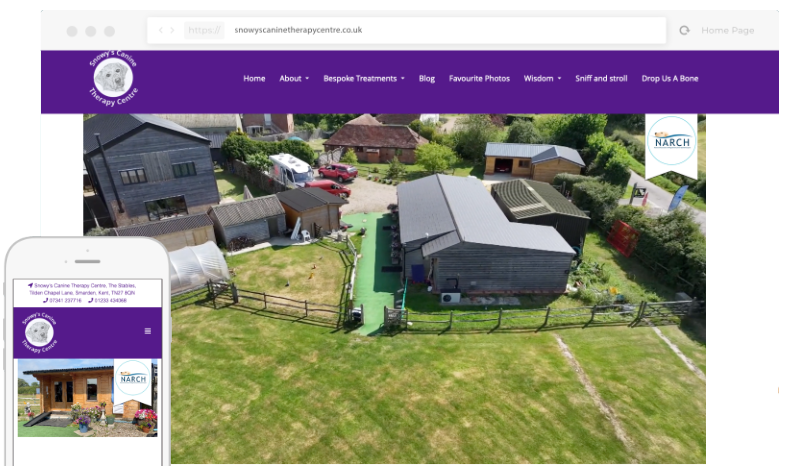The width and height of the screenshot is (800, 466).
Task: Open Drop Us A Bone page
Action: click(669, 79)
